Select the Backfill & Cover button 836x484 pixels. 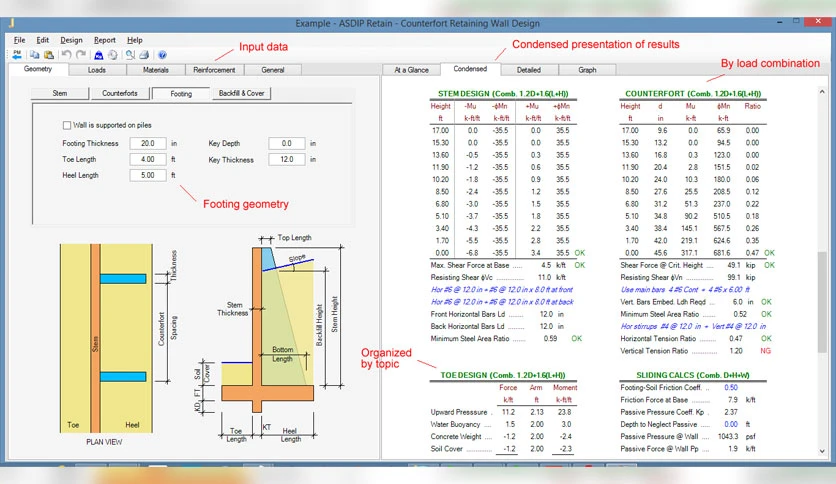tap(242, 93)
